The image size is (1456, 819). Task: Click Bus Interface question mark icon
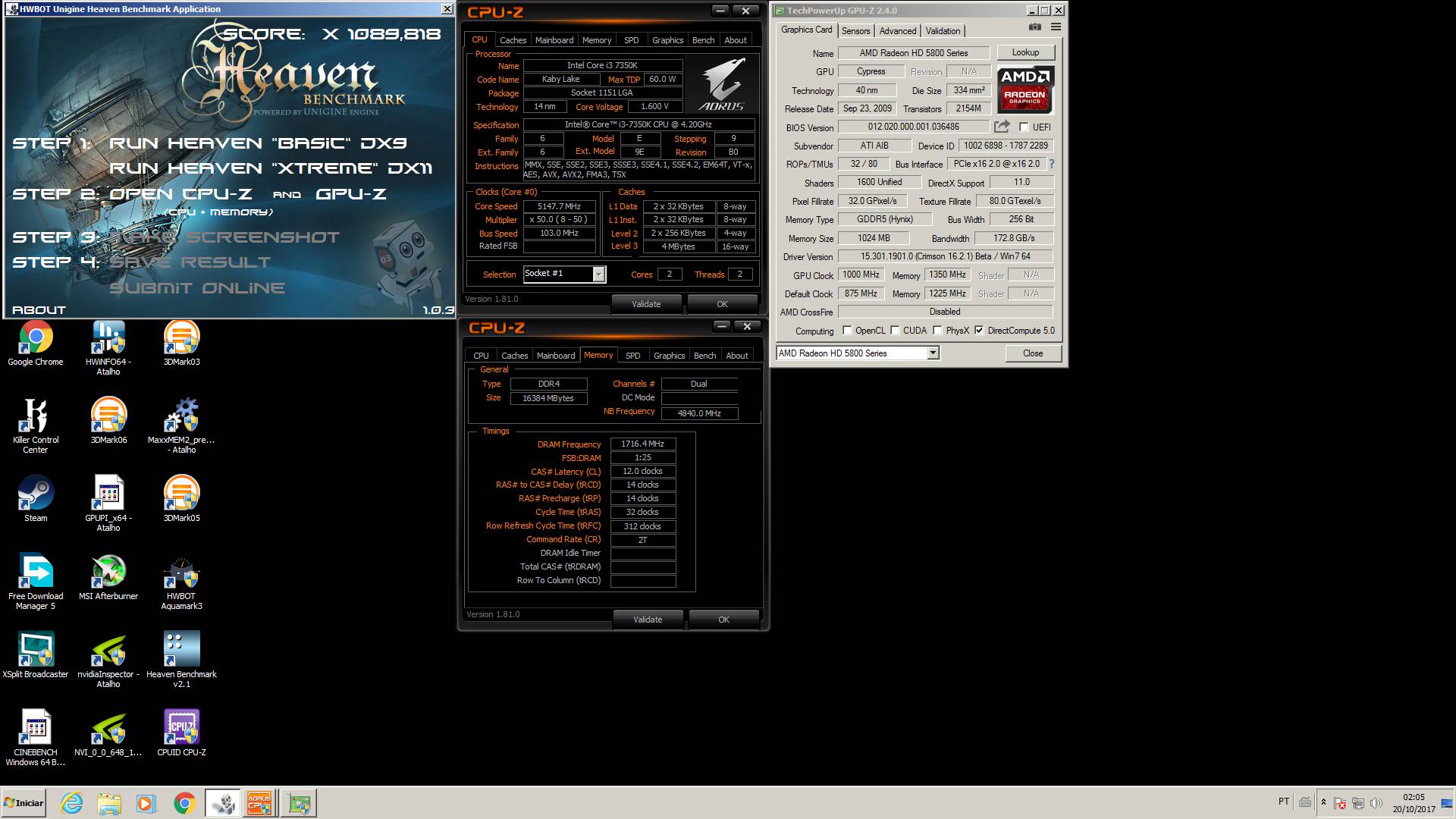pos(1052,164)
